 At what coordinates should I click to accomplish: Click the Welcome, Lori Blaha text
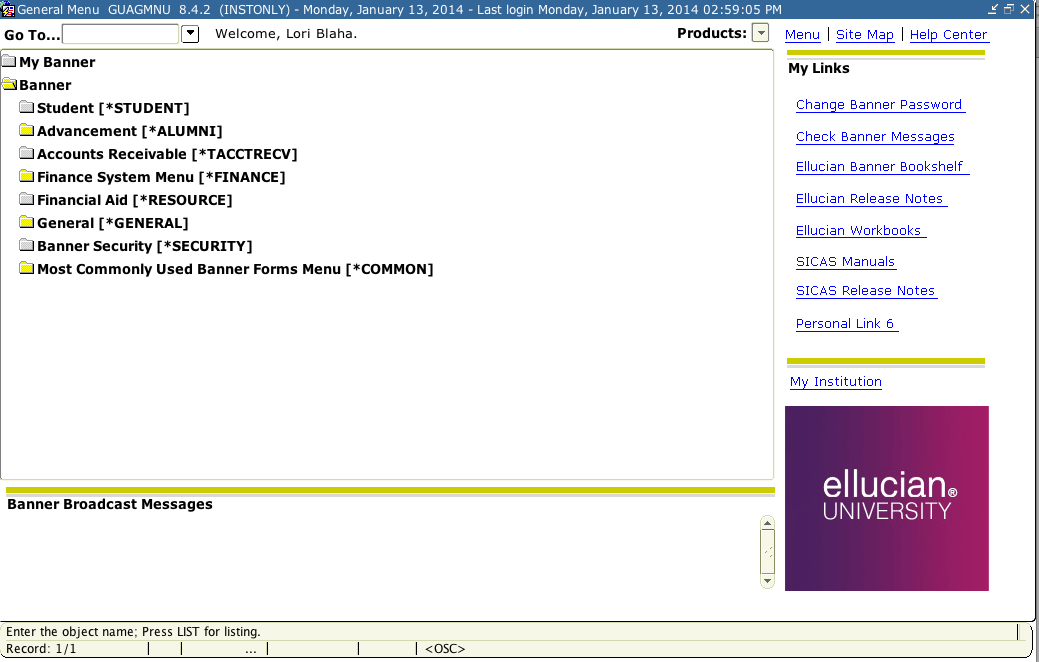(286, 34)
